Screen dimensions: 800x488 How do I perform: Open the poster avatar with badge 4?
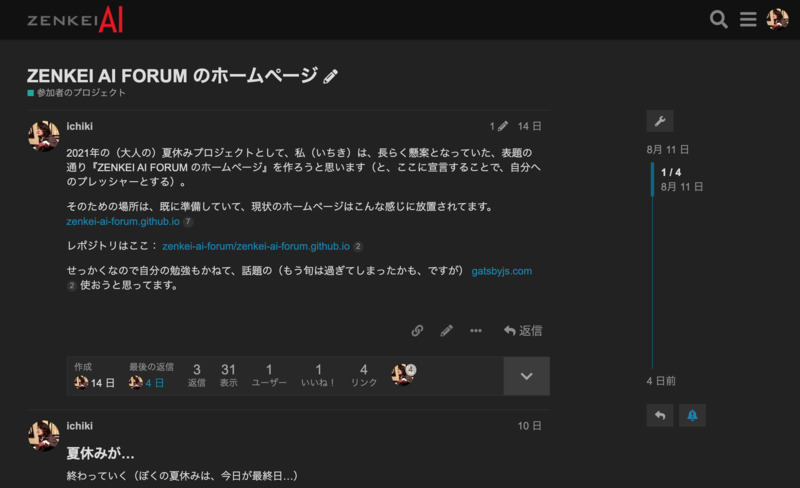(403, 375)
